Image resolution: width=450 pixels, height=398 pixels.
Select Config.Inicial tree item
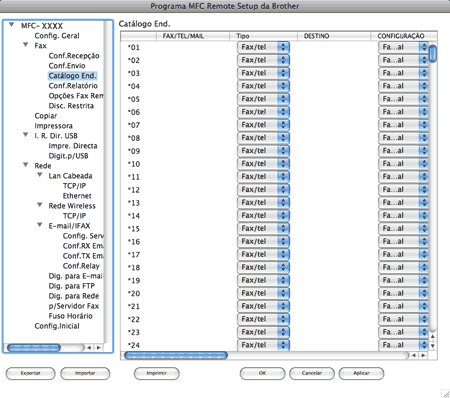pyautogui.click(x=57, y=326)
